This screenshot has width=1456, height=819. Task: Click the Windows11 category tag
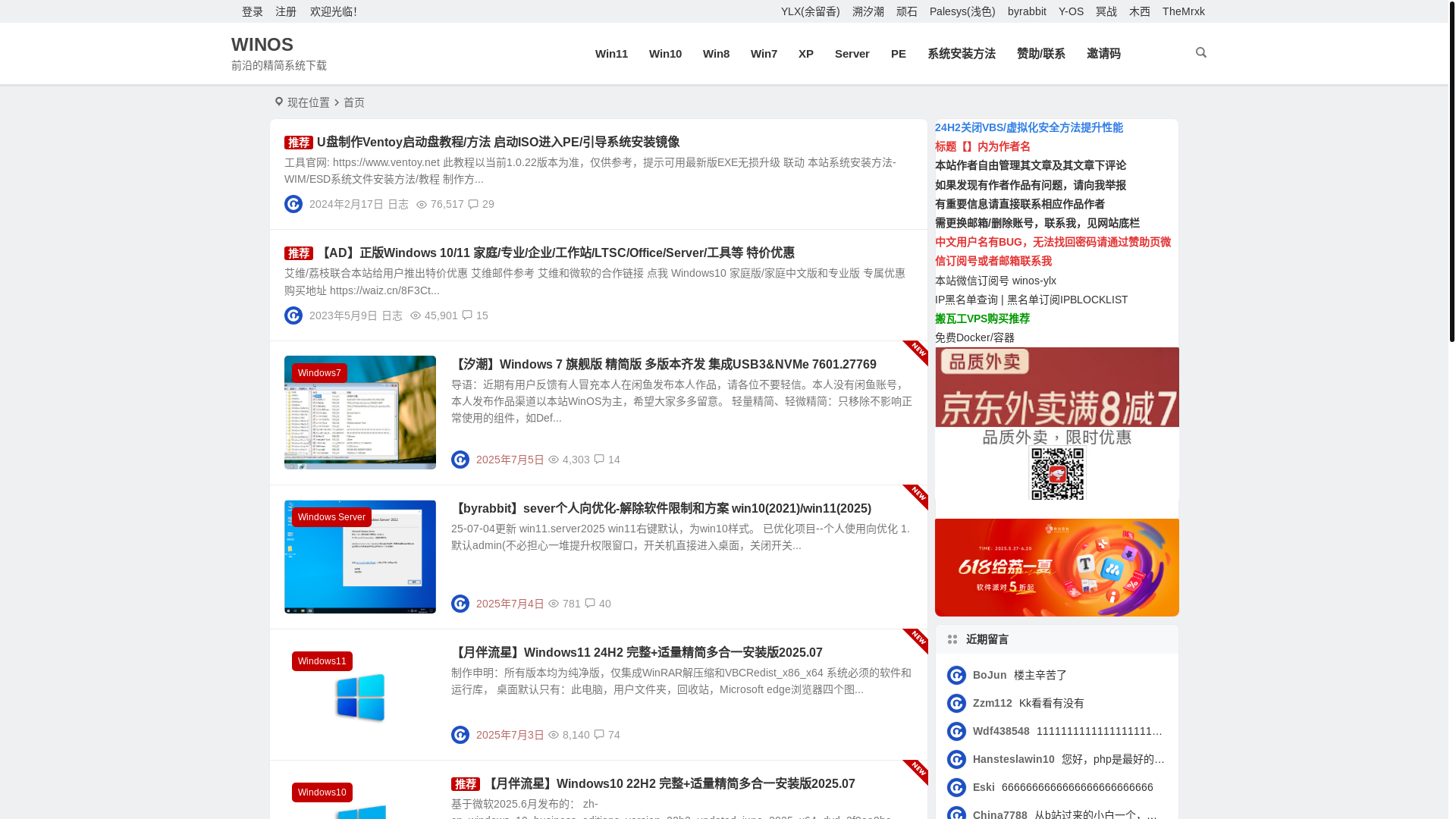pyautogui.click(x=322, y=661)
